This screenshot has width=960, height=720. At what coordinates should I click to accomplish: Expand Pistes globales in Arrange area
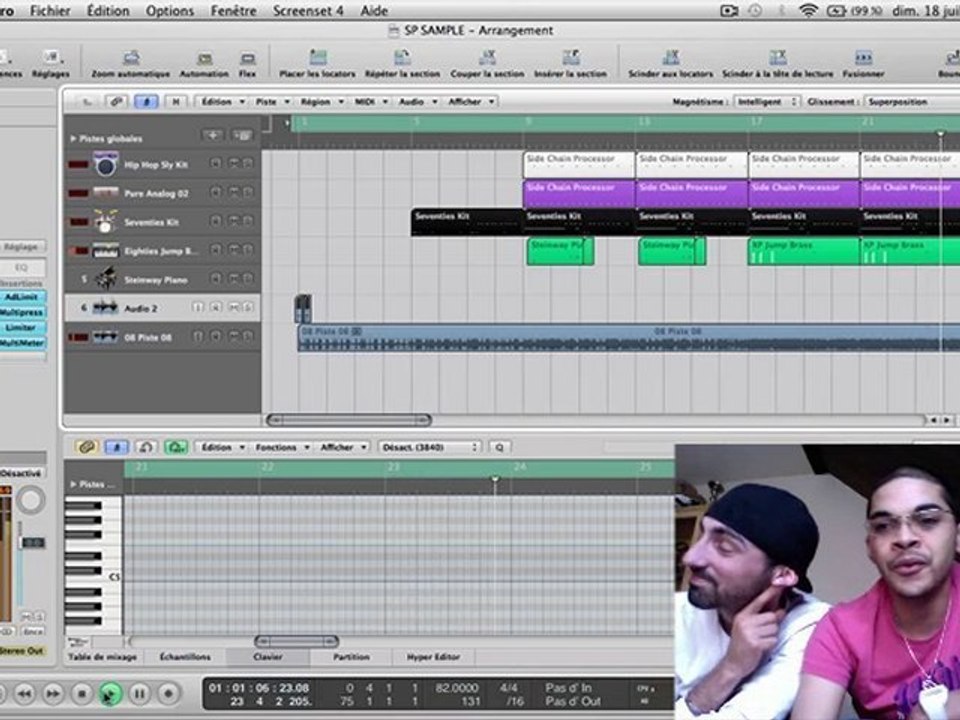pos(73,139)
